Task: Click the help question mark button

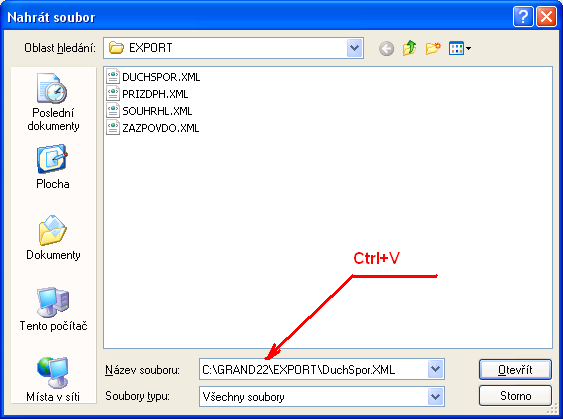Action: 523,17
